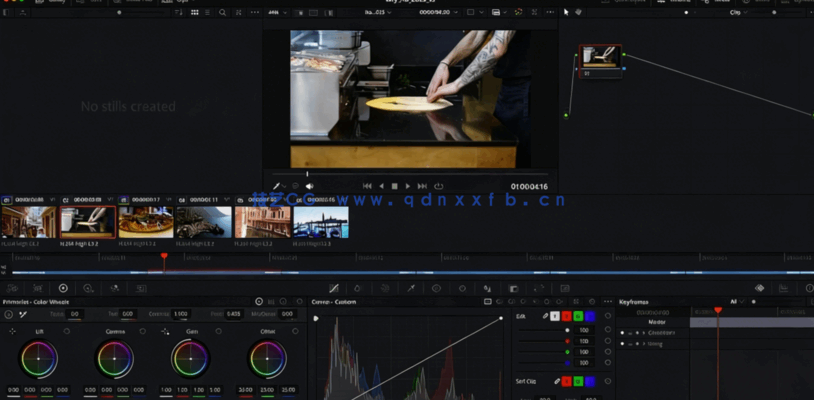Open the gallery three-dot options menu
This screenshot has width=814, height=400.
[254, 12]
